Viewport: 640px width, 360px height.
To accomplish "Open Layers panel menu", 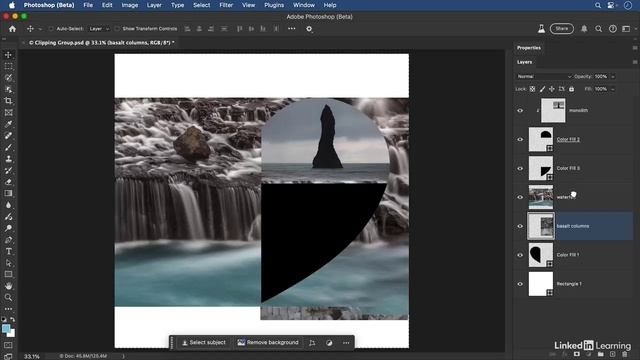I will tap(635, 62).
